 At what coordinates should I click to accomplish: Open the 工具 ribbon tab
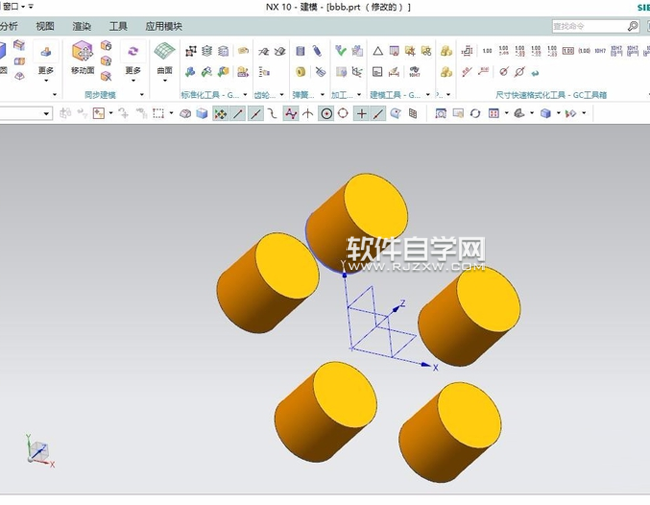118,26
